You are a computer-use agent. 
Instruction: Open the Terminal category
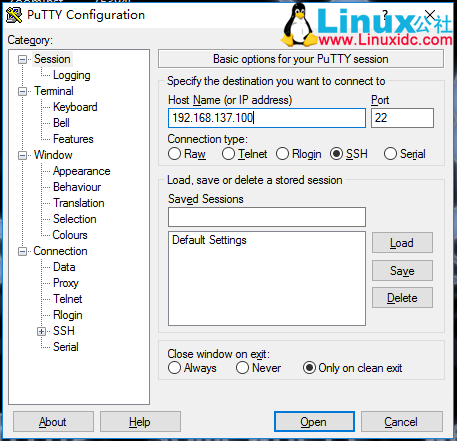coord(54,91)
